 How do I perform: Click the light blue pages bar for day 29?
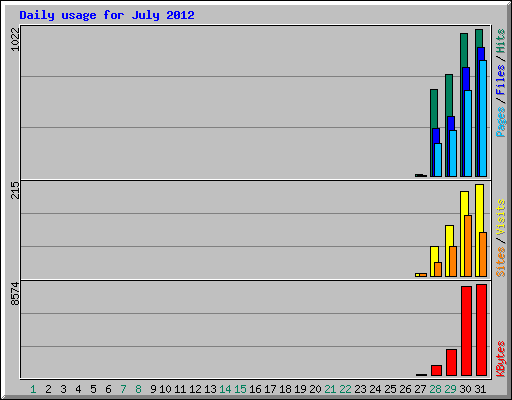tap(453, 153)
